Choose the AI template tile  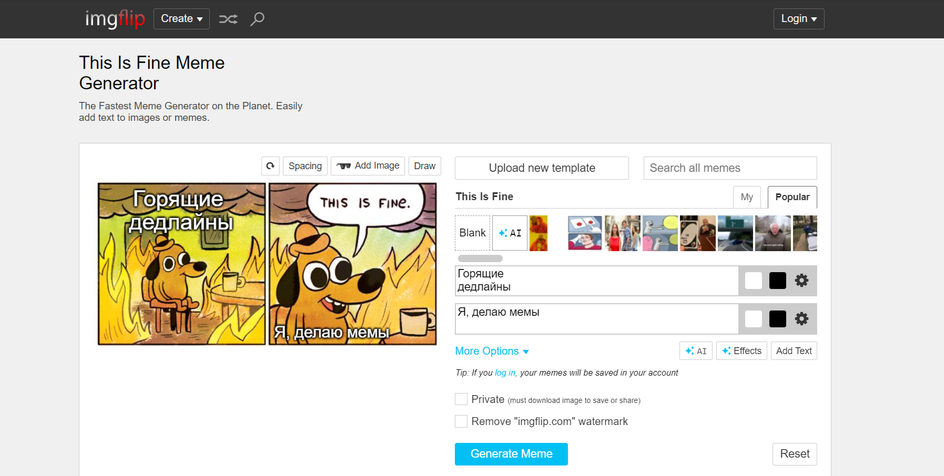(x=510, y=233)
